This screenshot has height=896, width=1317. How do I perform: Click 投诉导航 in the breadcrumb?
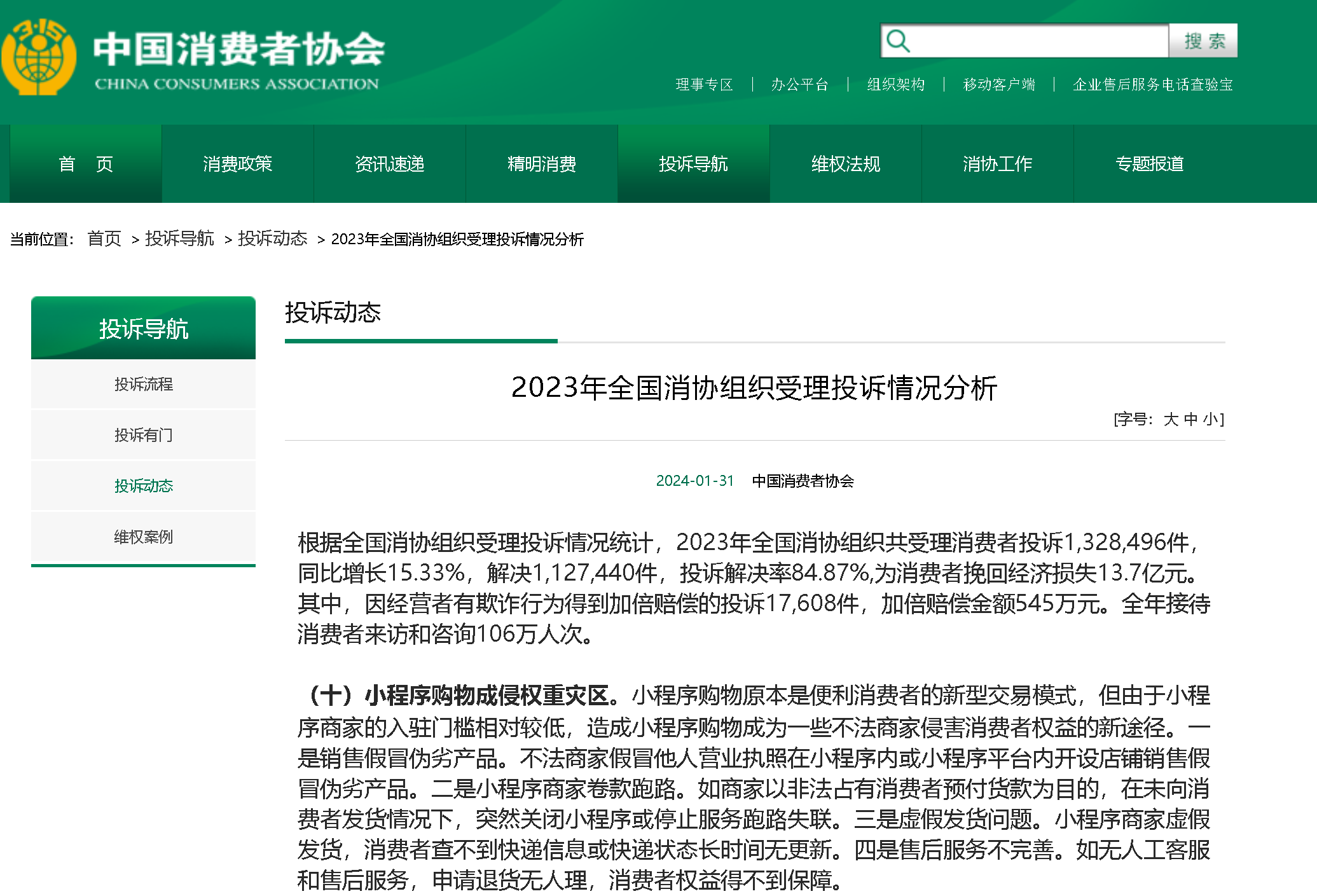(179, 238)
